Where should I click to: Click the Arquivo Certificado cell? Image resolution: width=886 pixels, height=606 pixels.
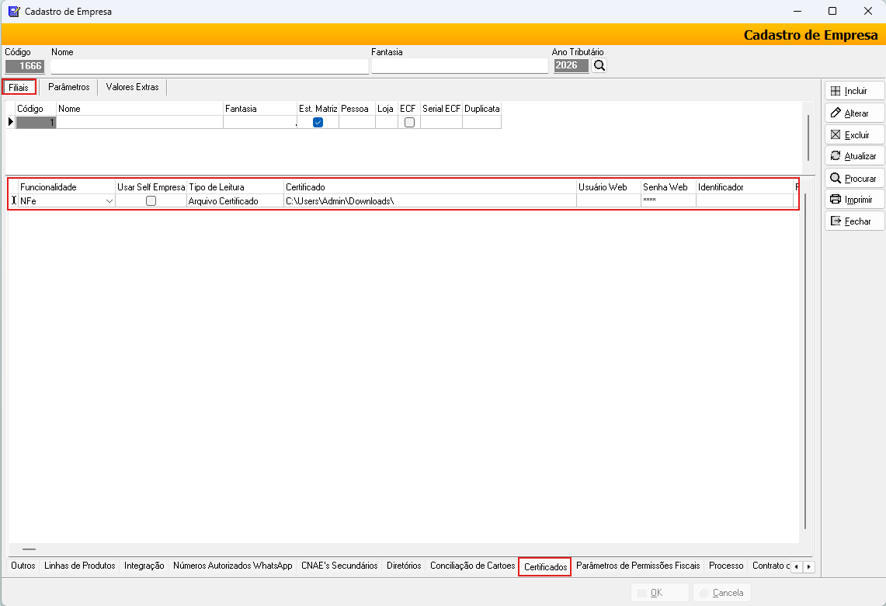point(235,201)
